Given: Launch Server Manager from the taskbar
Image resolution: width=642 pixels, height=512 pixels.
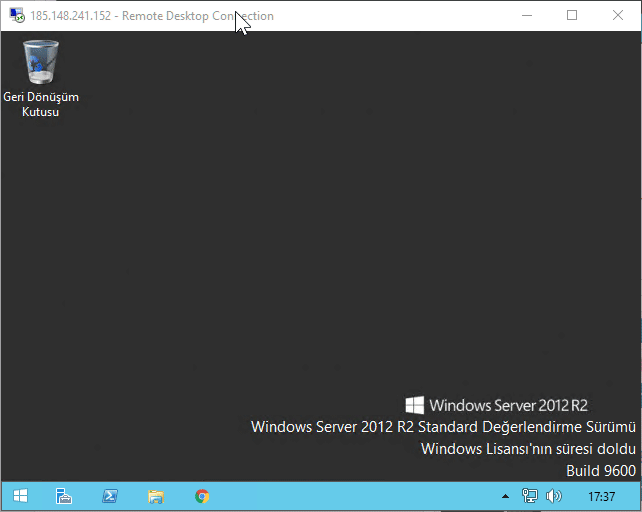Looking at the screenshot, I should (x=63, y=496).
